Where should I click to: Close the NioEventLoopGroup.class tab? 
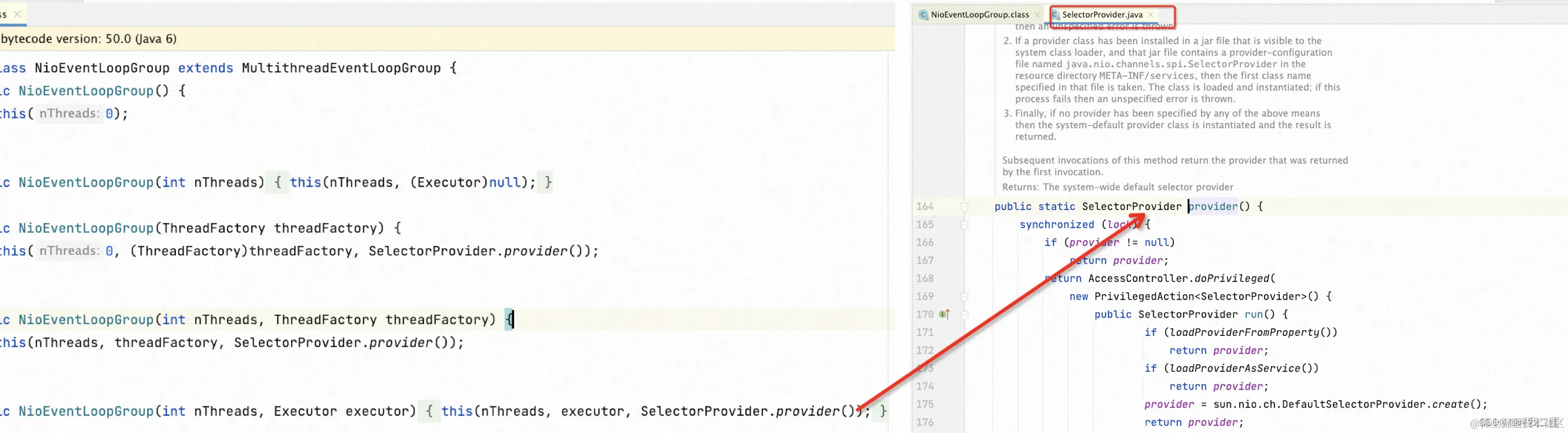tap(1036, 15)
